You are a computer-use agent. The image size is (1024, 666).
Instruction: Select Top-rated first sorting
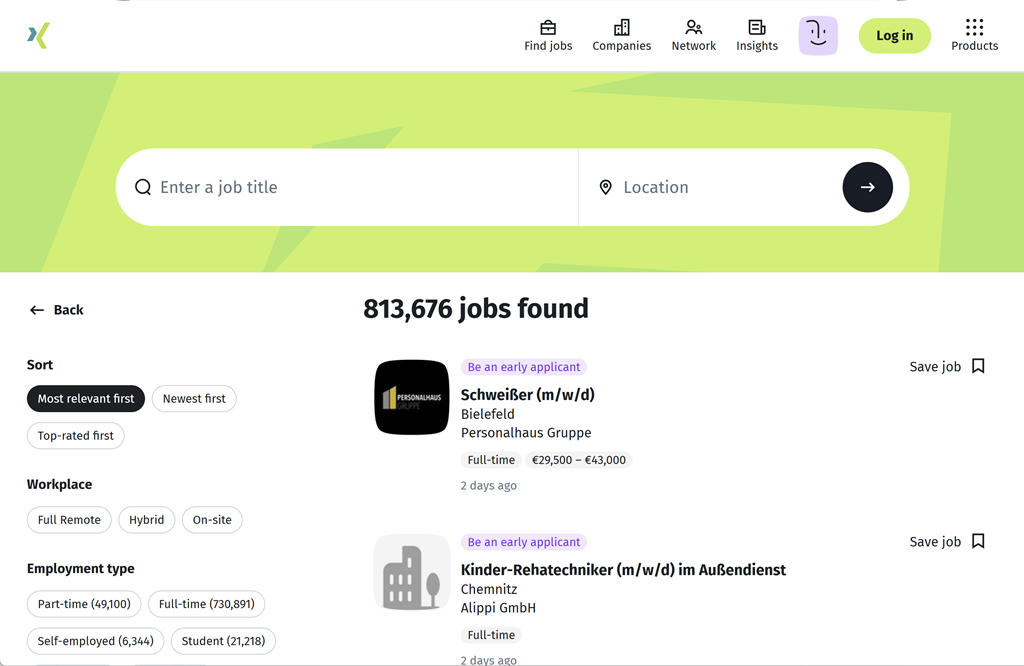coord(76,436)
